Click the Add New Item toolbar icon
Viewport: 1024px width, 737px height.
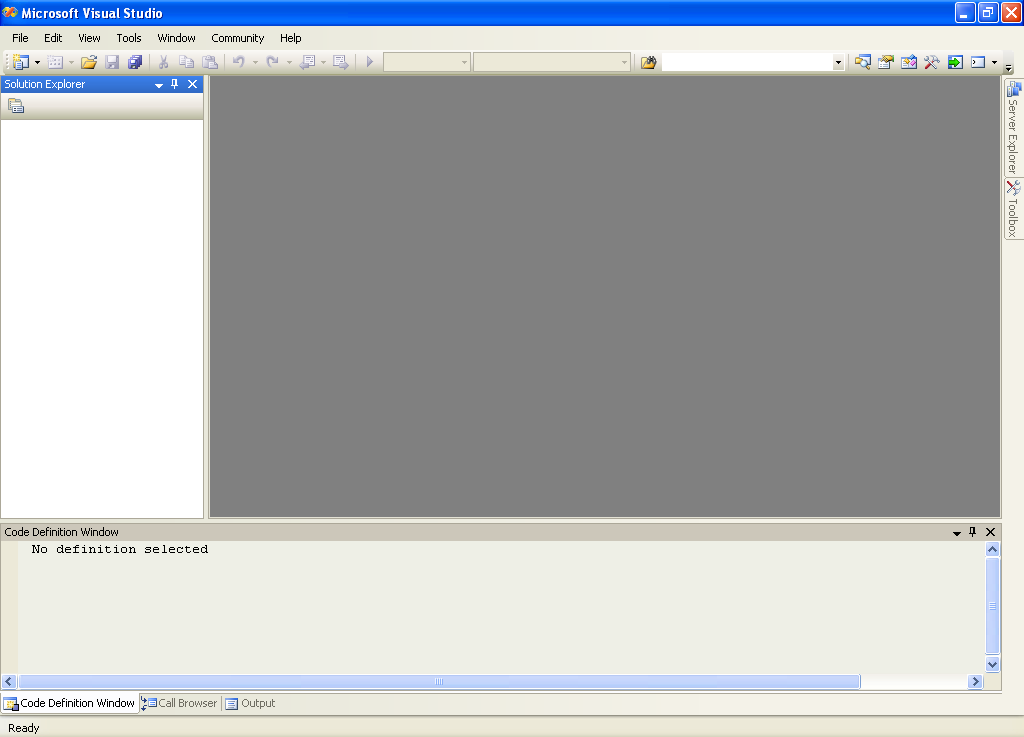point(56,62)
